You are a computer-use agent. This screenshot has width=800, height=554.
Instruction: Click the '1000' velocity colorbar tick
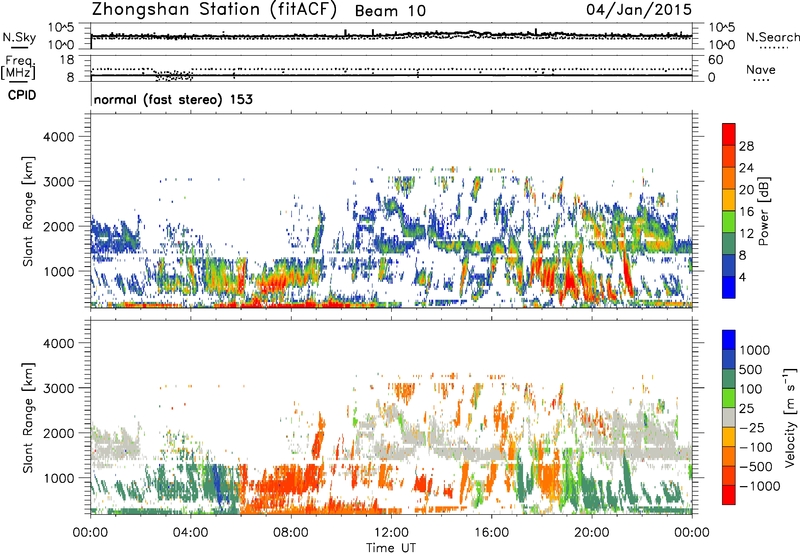coord(755,350)
